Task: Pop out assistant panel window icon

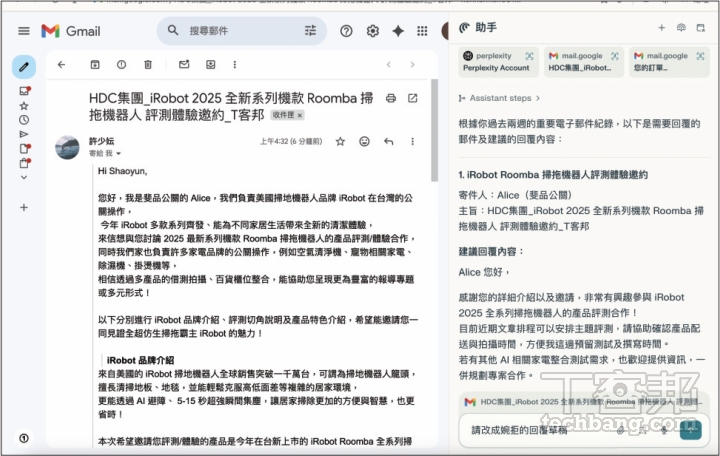Action: tap(700, 28)
